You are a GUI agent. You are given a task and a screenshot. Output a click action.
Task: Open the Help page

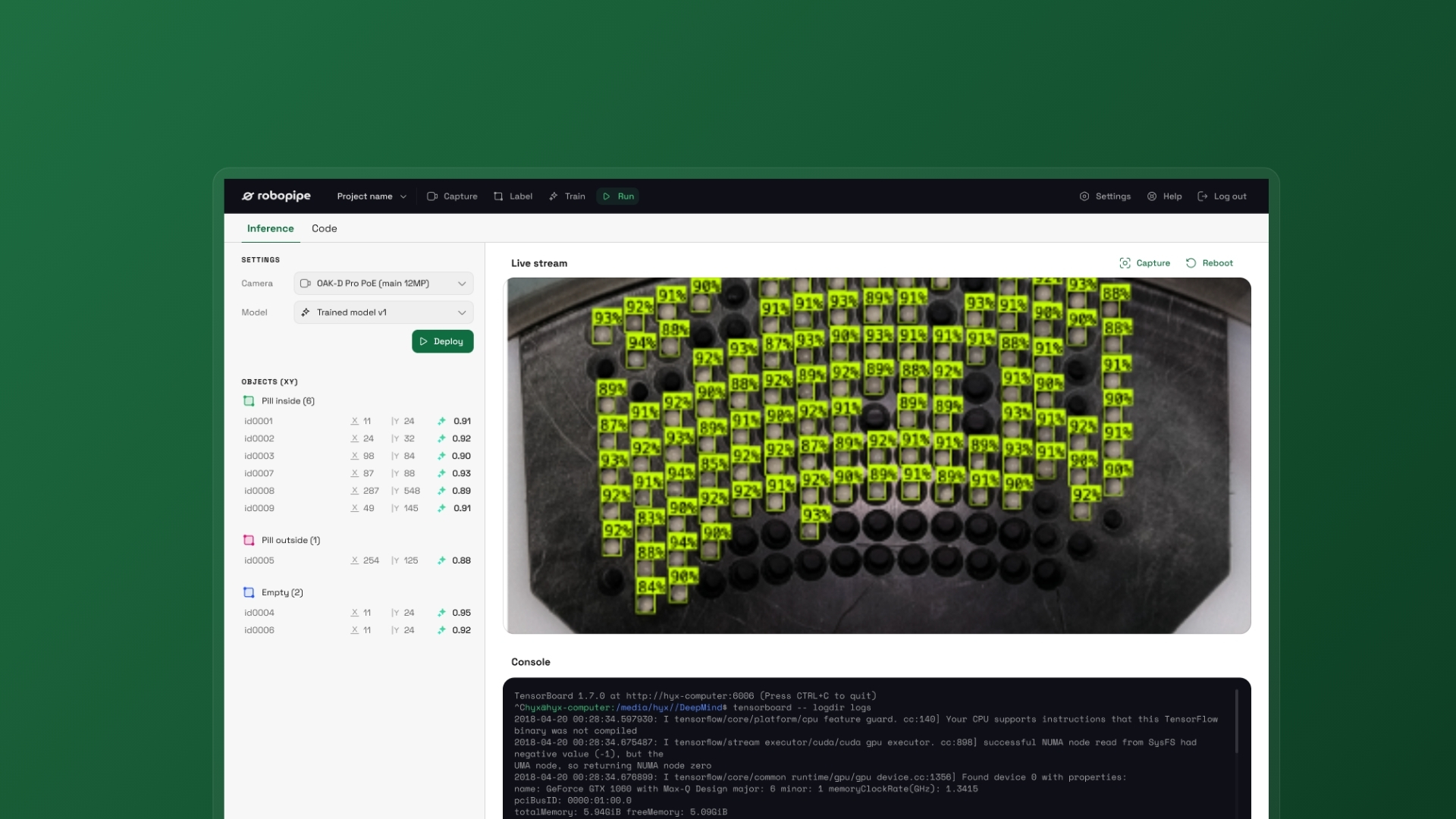[1164, 196]
